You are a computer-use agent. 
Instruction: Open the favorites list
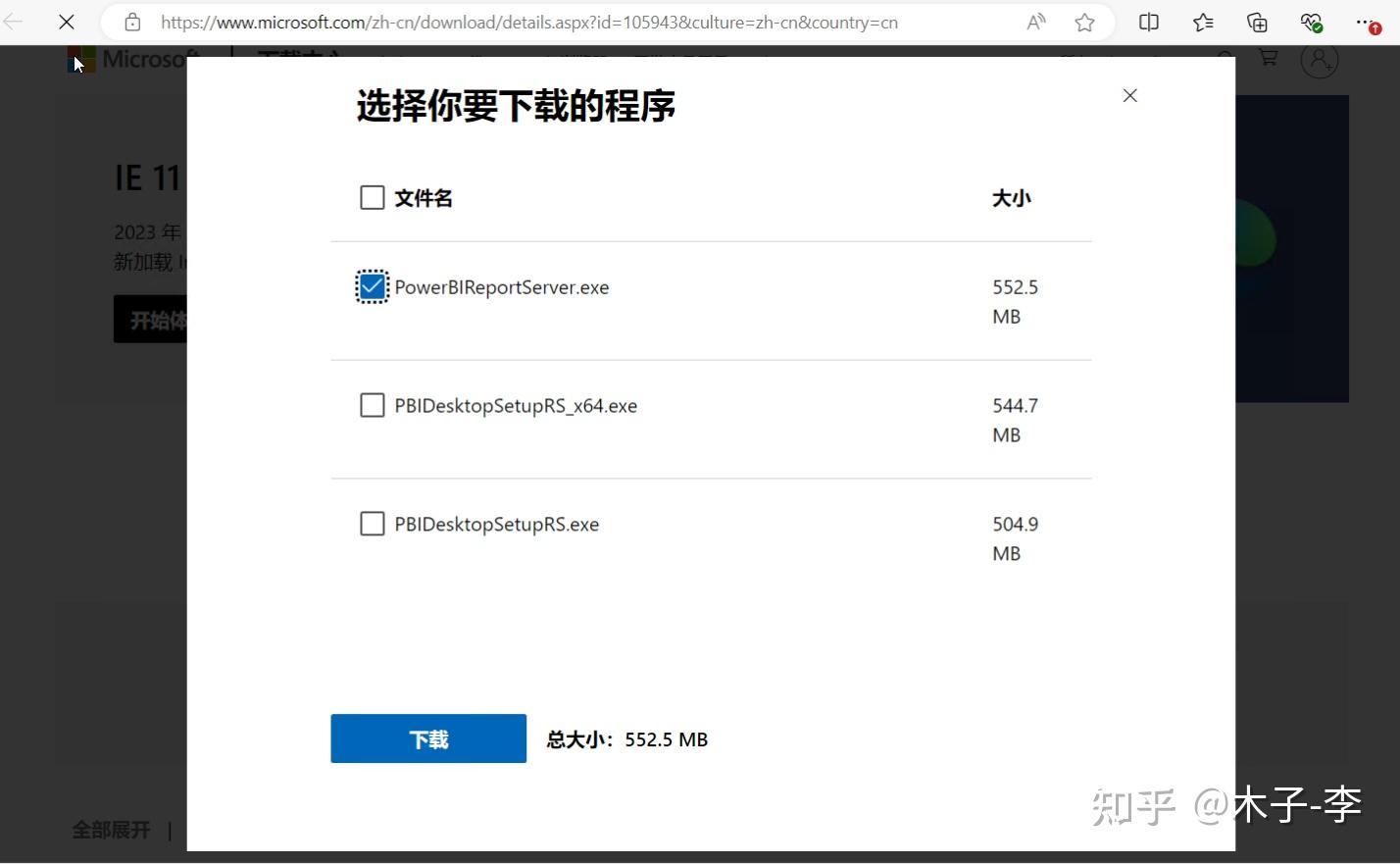[x=1203, y=22]
